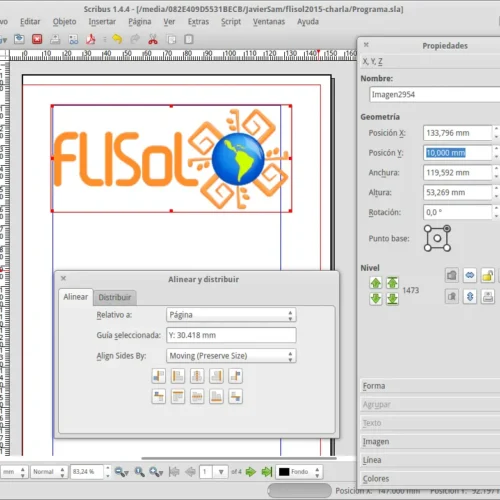The width and height of the screenshot is (500, 500).
Task: Click the X, Y, Z section header
Action: click(430, 62)
